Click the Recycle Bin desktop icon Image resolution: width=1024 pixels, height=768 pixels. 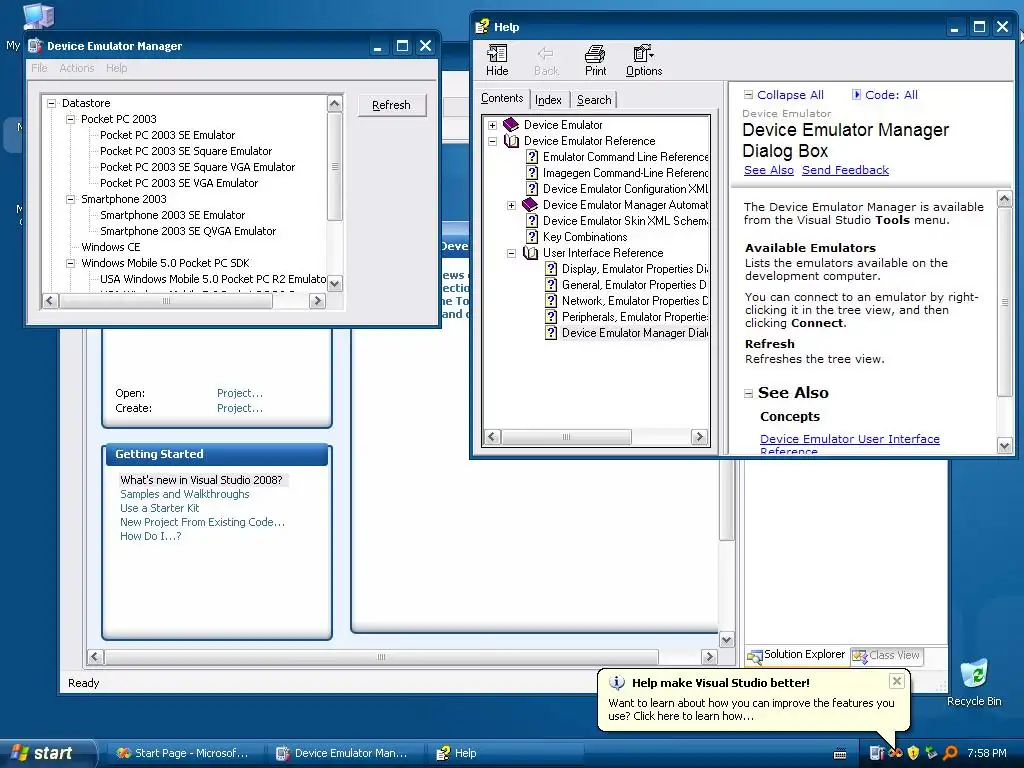click(974, 674)
